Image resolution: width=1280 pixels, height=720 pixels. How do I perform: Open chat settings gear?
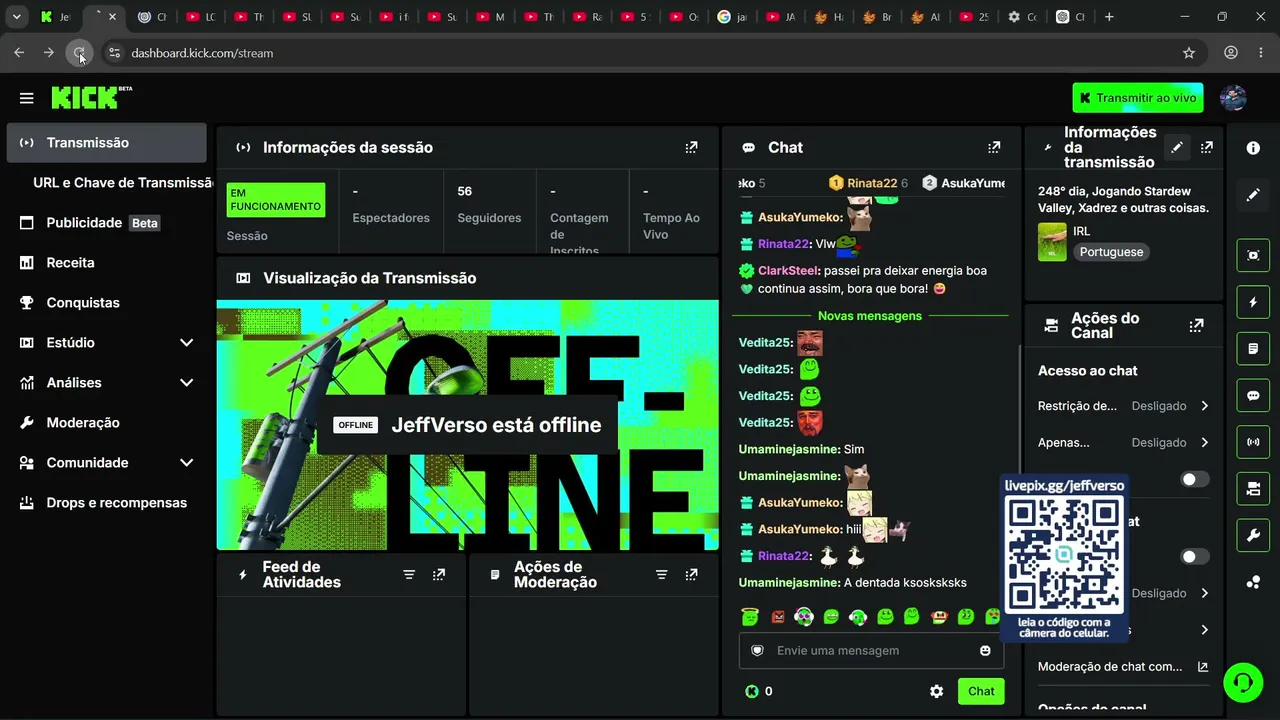pos(937,691)
